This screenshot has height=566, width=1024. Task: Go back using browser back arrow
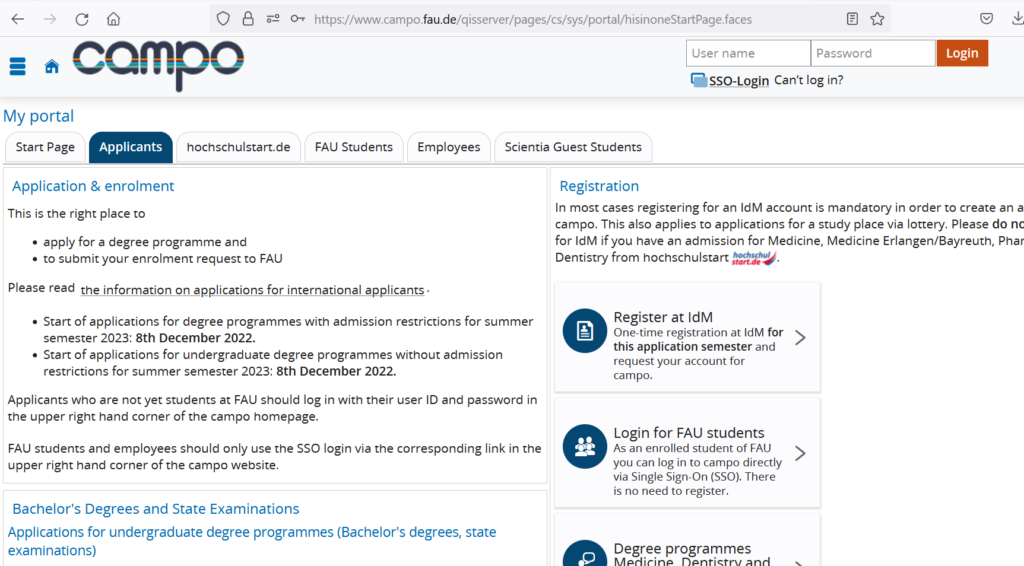(x=18, y=19)
